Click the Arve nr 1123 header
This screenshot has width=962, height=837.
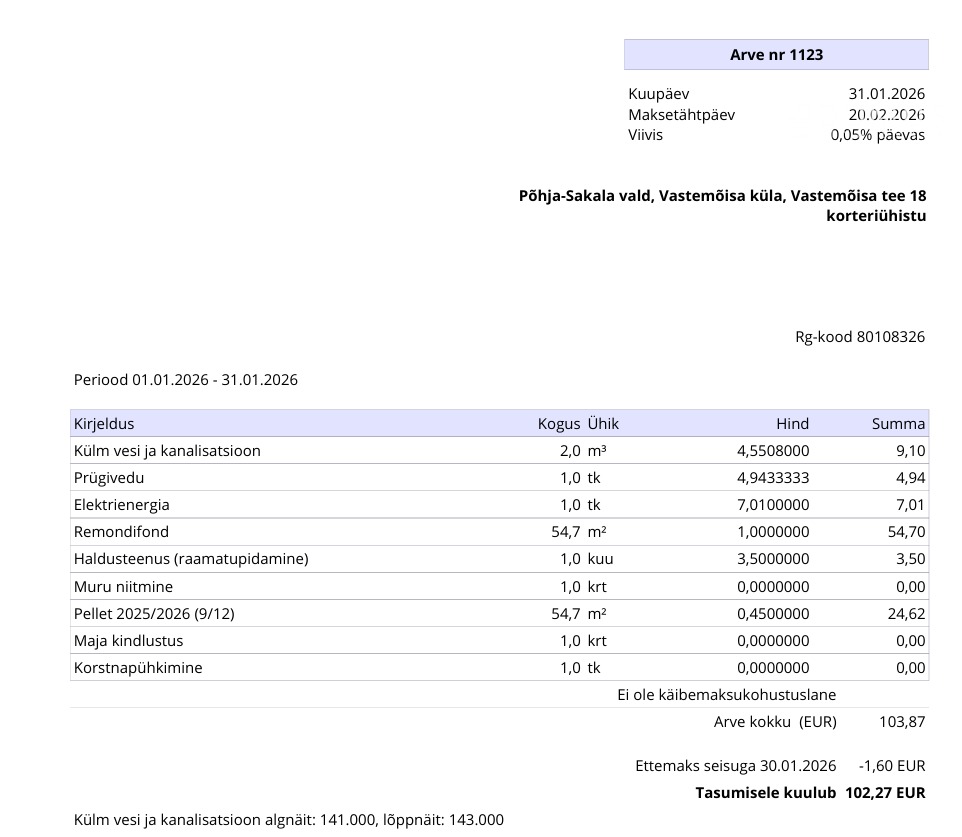coord(776,55)
